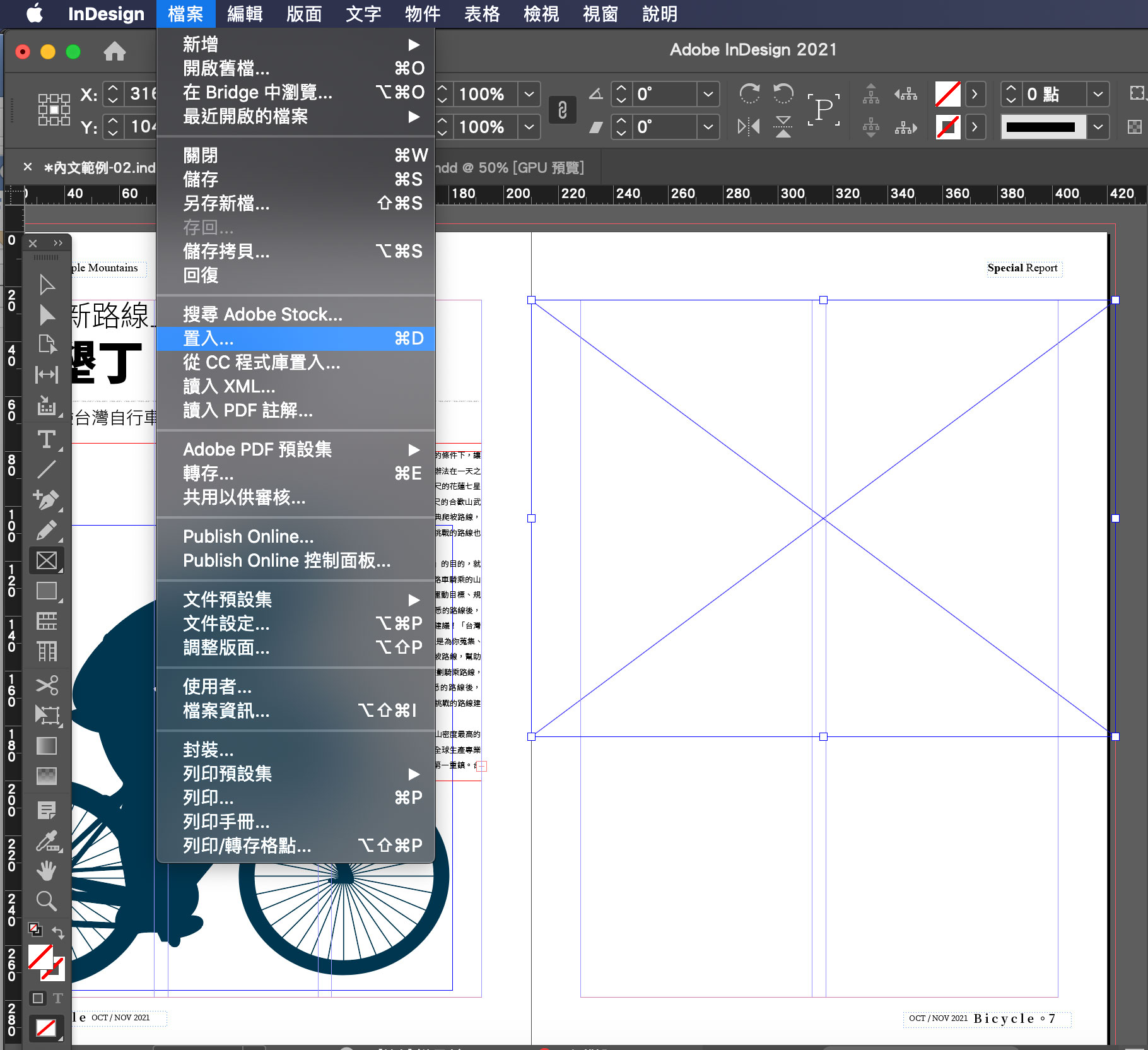Open the 編輯 menu in menu bar
Viewport: 1148px width, 1050px height.
pos(245,14)
